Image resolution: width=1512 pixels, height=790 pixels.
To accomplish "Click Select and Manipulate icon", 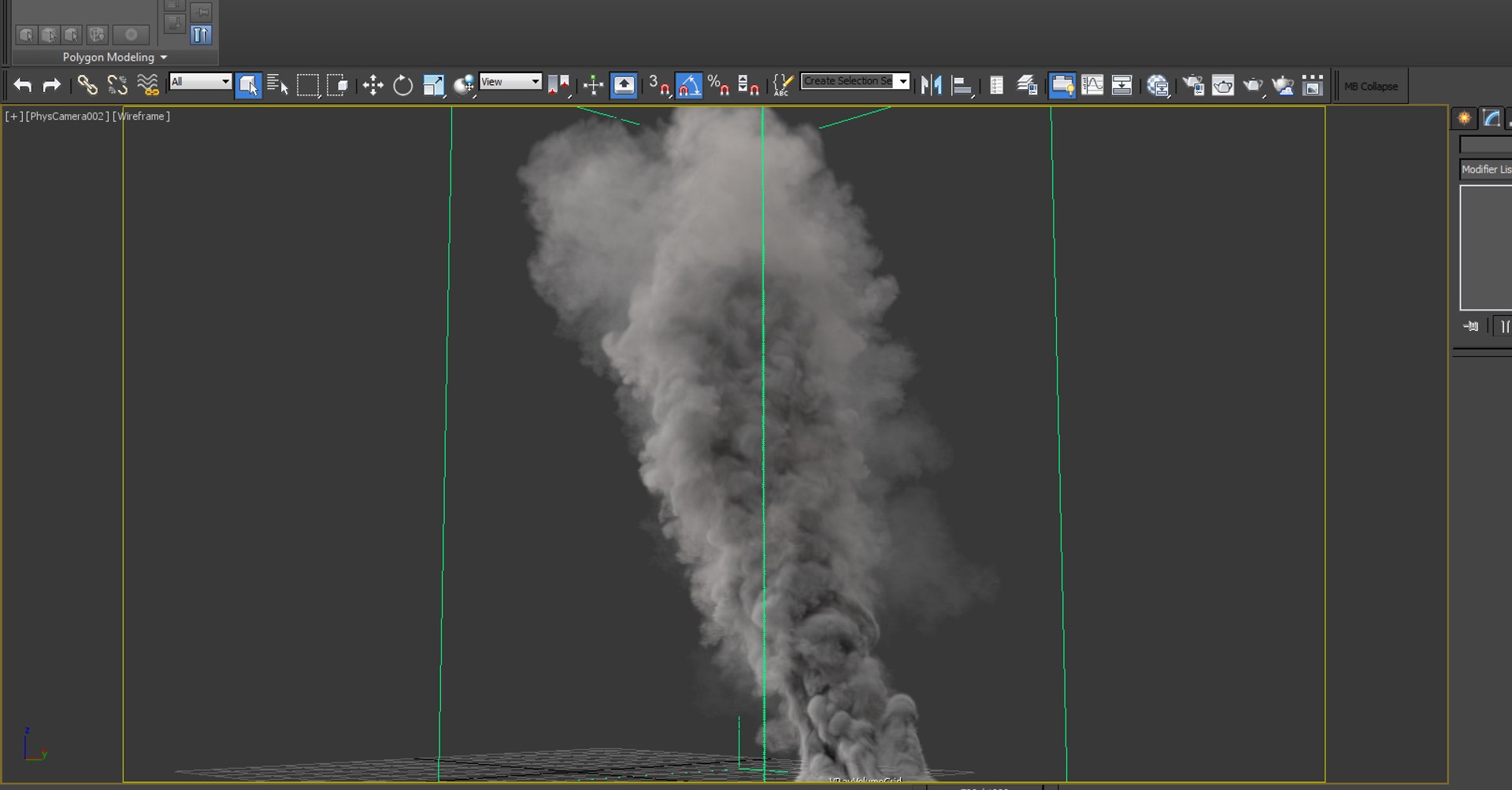I will [x=593, y=85].
